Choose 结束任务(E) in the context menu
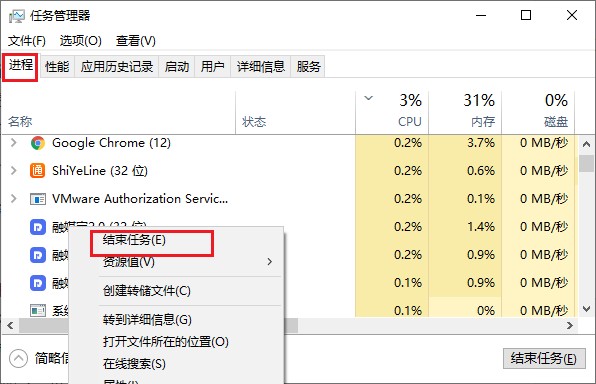Viewport: 596px width, 384px height. click(134, 240)
